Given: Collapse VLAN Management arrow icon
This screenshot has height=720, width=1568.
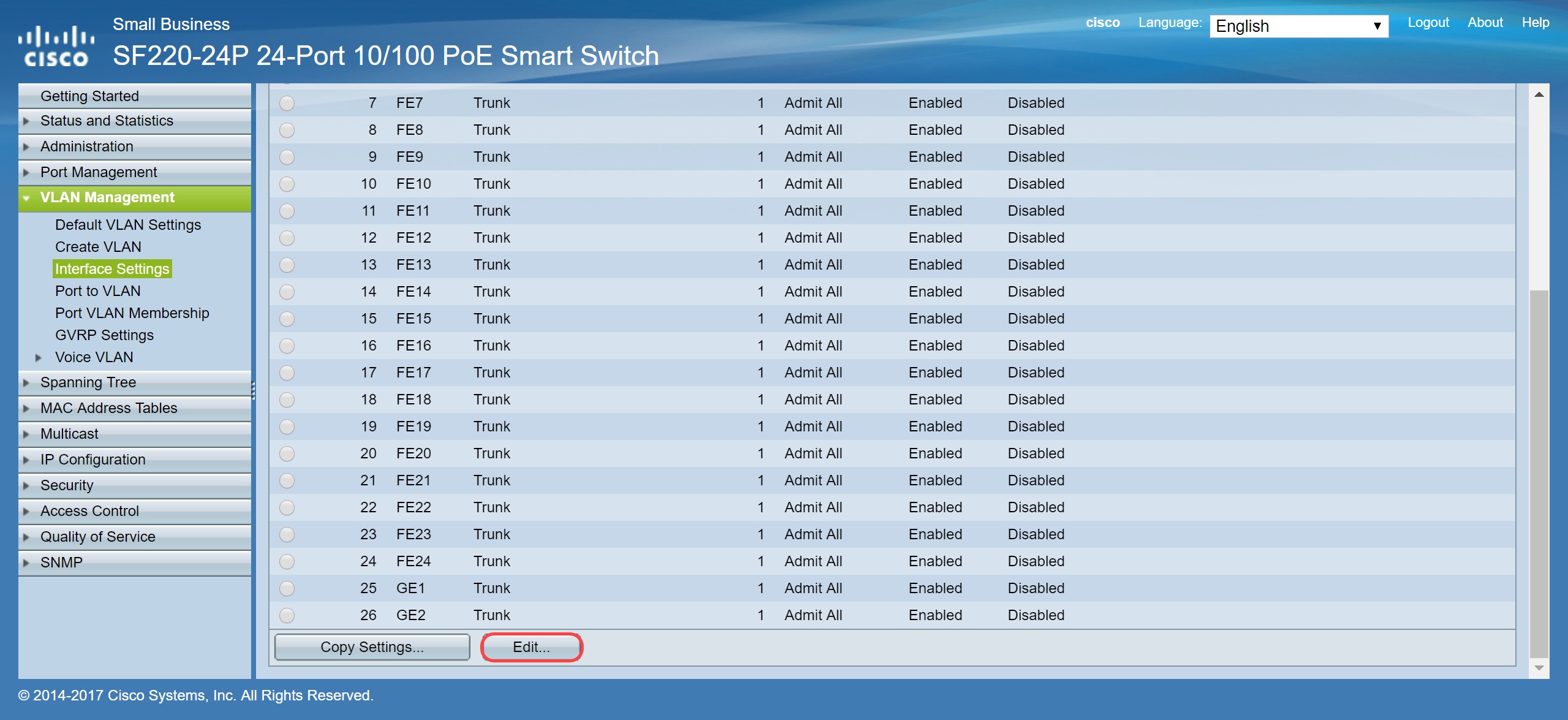Looking at the screenshot, I should click(x=26, y=198).
